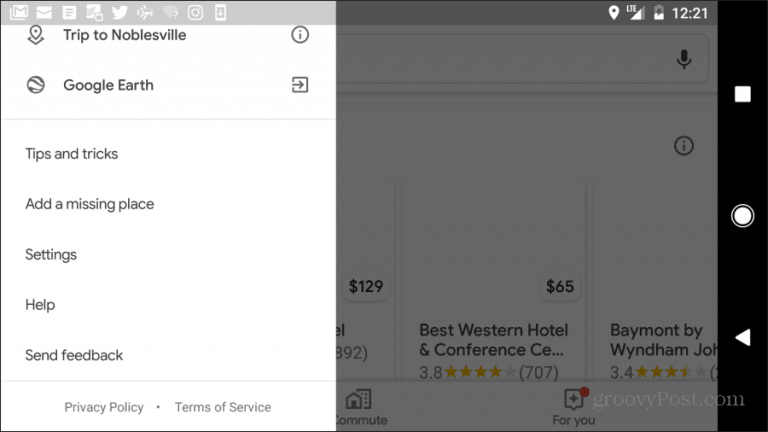Switch to the Commute tab

[358, 408]
